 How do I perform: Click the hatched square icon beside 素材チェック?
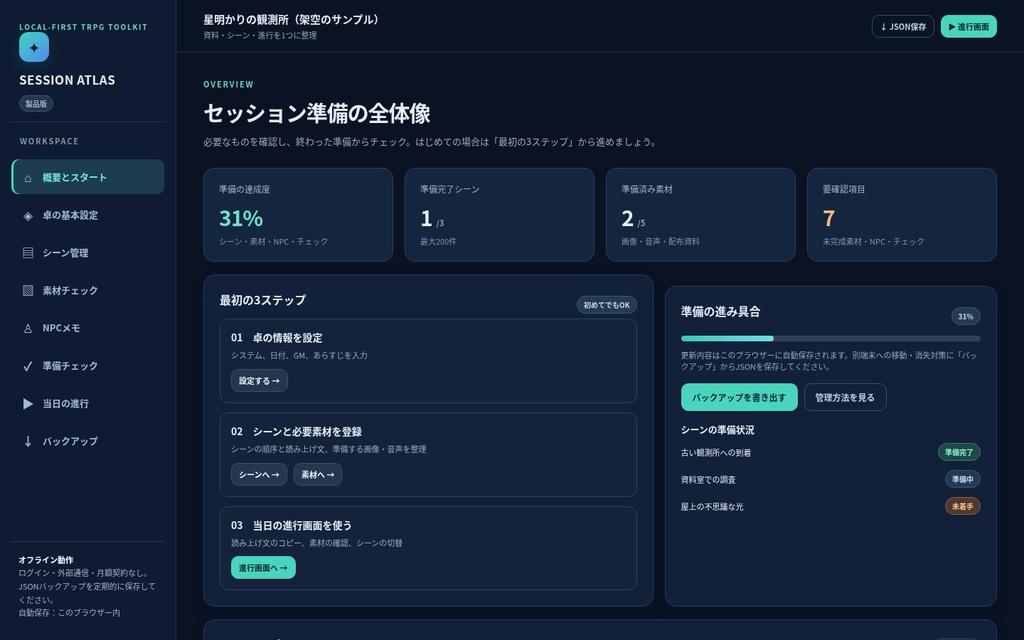28,291
